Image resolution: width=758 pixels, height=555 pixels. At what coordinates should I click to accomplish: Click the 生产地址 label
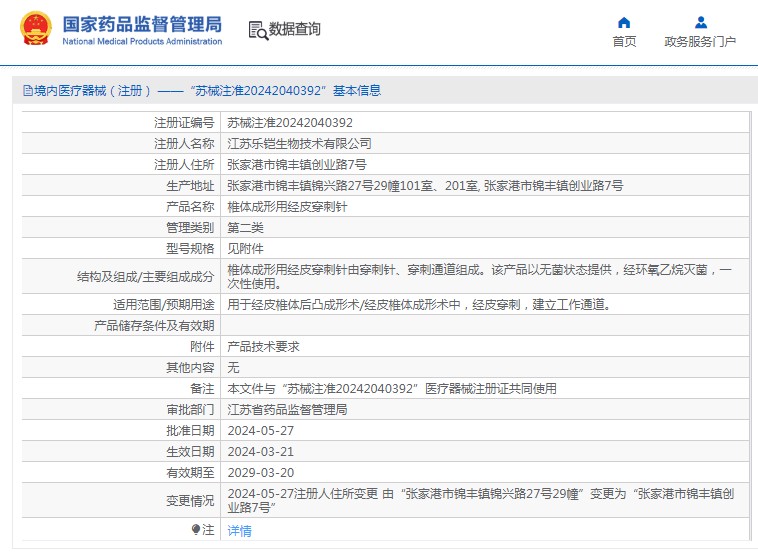pyautogui.click(x=190, y=186)
